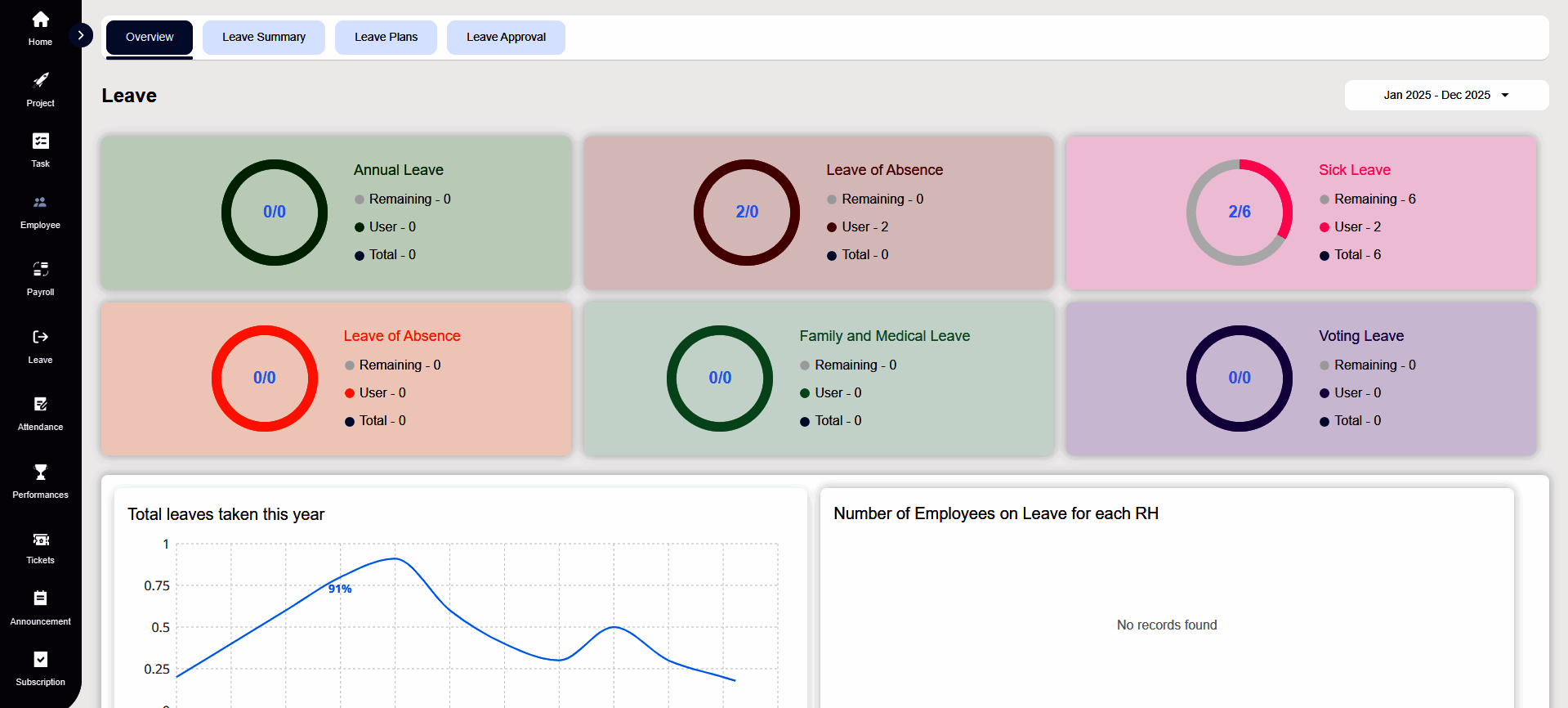Image resolution: width=1568 pixels, height=708 pixels.
Task: Open the Announcement sidebar icon
Action: click(x=40, y=598)
